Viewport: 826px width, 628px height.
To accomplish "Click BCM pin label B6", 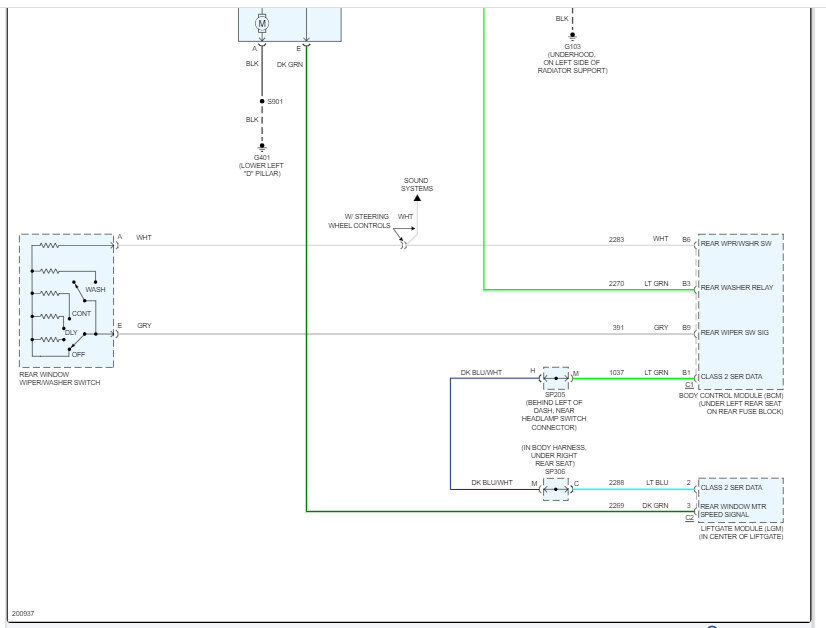I will tap(686, 239).
